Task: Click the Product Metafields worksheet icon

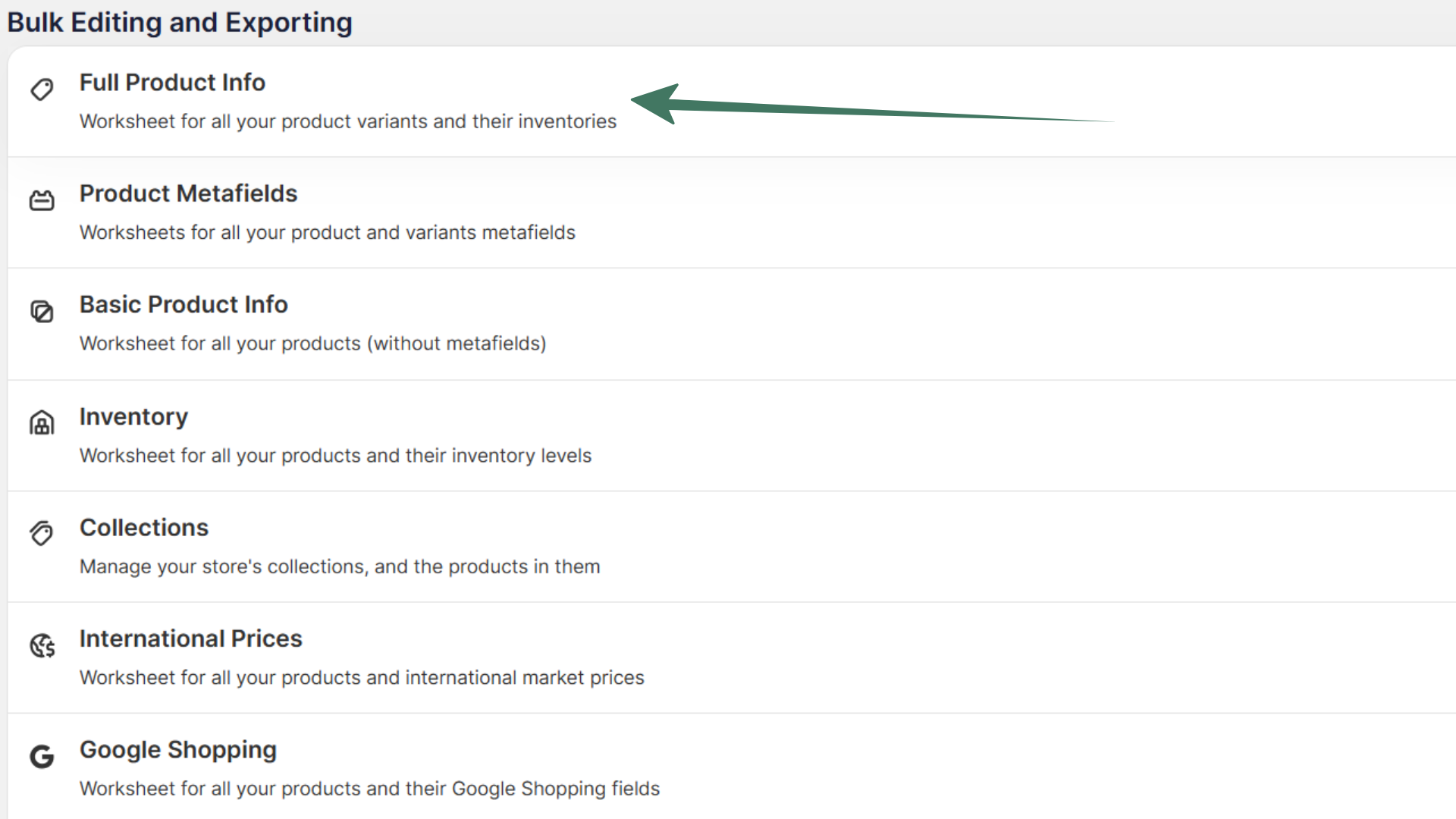Action: pyautogui.click(x=42, y=200)
